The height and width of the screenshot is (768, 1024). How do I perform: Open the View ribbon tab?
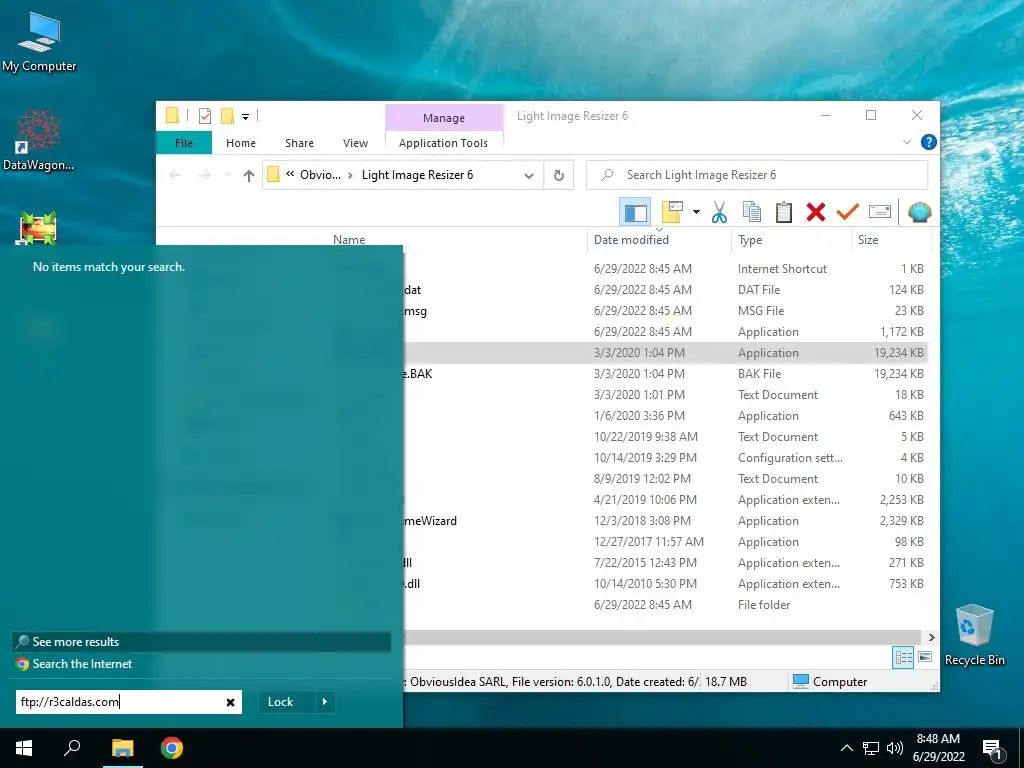pyautogui.click(x=355, y=142)
